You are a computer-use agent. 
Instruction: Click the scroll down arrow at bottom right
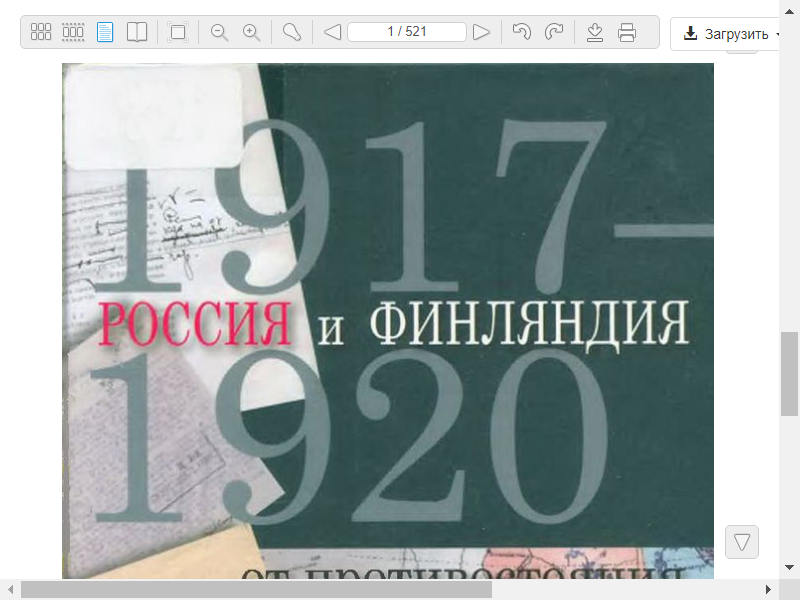(x=789, y=567)
